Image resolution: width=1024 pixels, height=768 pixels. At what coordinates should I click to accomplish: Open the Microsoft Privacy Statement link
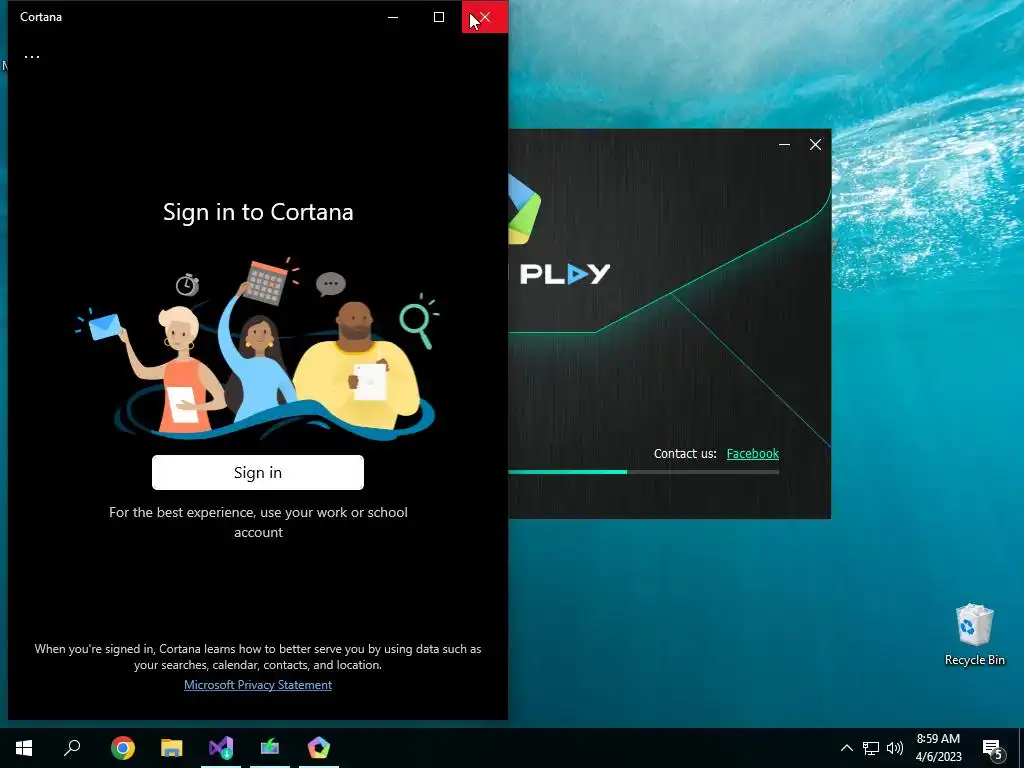[258, 684]
